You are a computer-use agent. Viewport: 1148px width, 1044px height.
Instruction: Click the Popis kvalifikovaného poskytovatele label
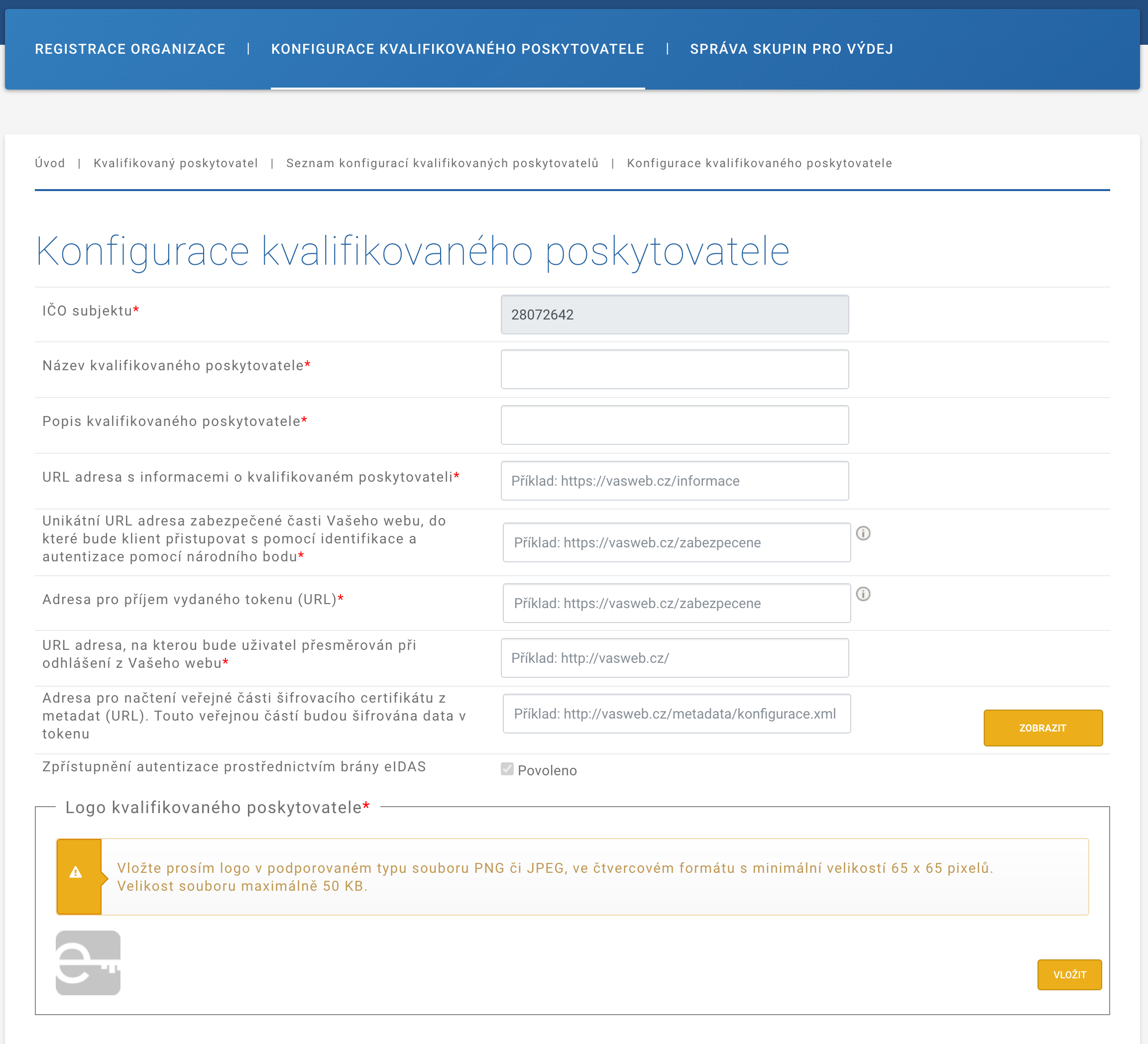point(175,421)
